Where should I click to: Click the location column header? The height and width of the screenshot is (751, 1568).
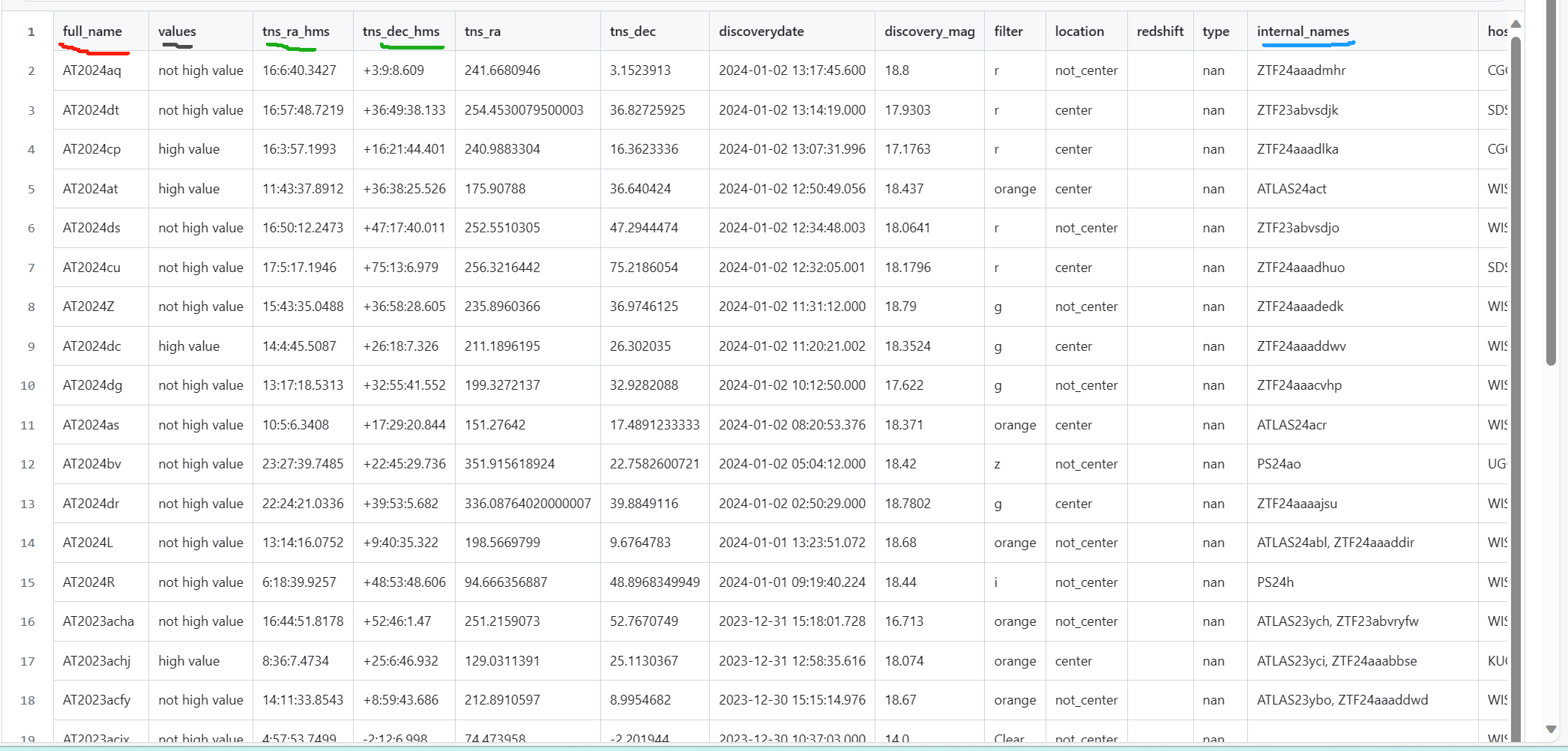click(1079, 31)
